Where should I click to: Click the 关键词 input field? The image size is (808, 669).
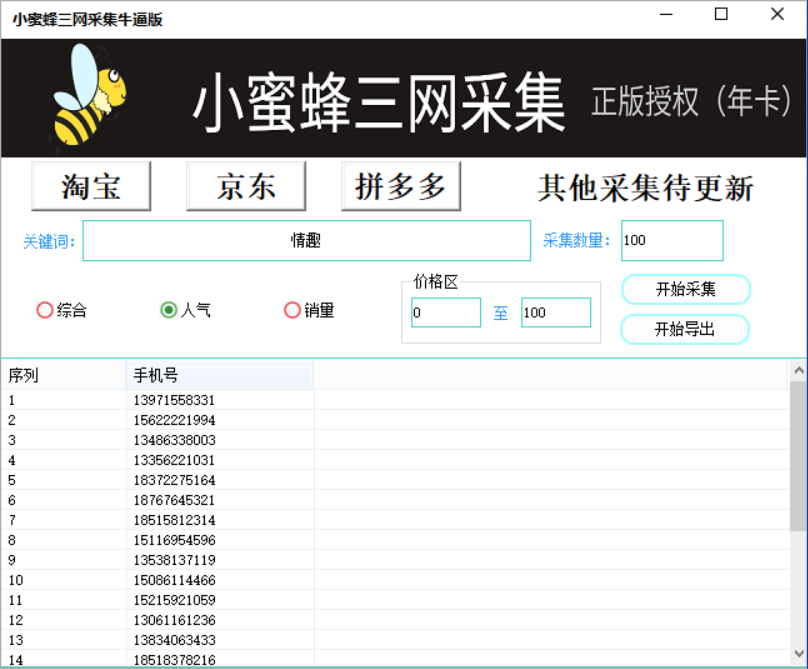click(306, 241)
